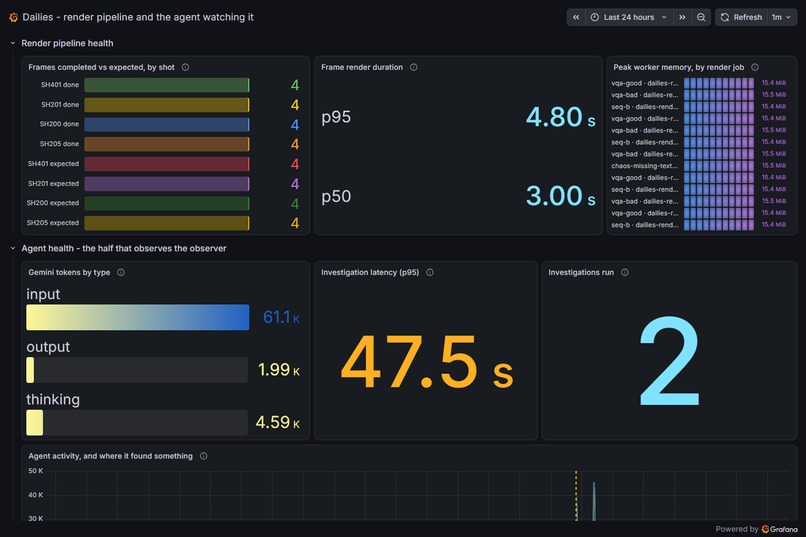Screen dimensions: 806x537
Task: Click the chaos-missing-text memory row label
Action: click(645, 166)
